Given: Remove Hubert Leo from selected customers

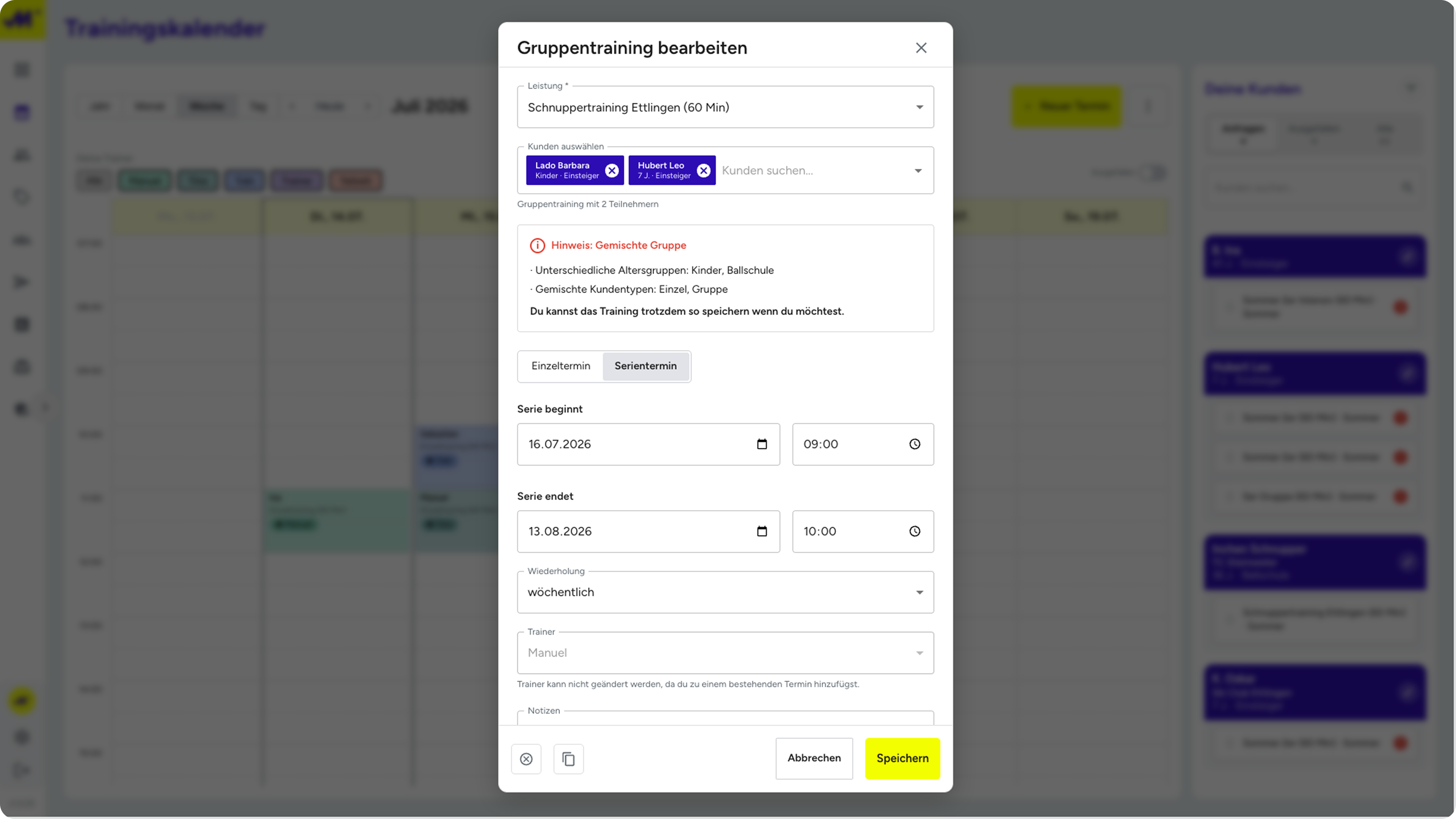Looking at the screenshot, I should (703, 170).
